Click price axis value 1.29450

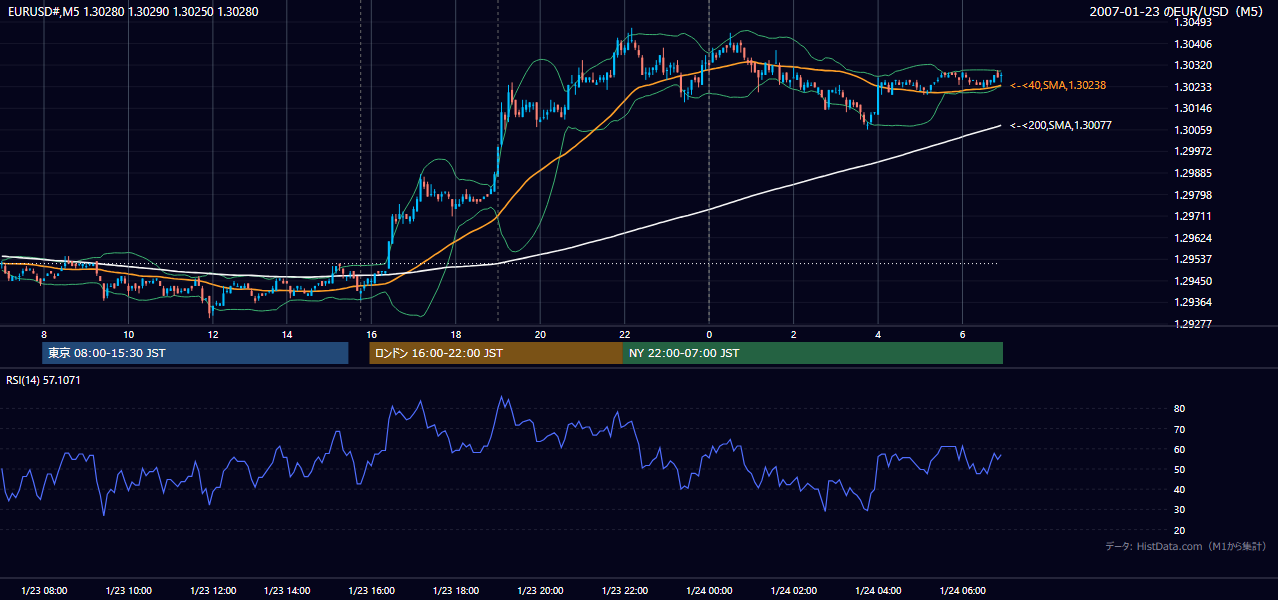pyautogui.click(x=1193, y=281)
